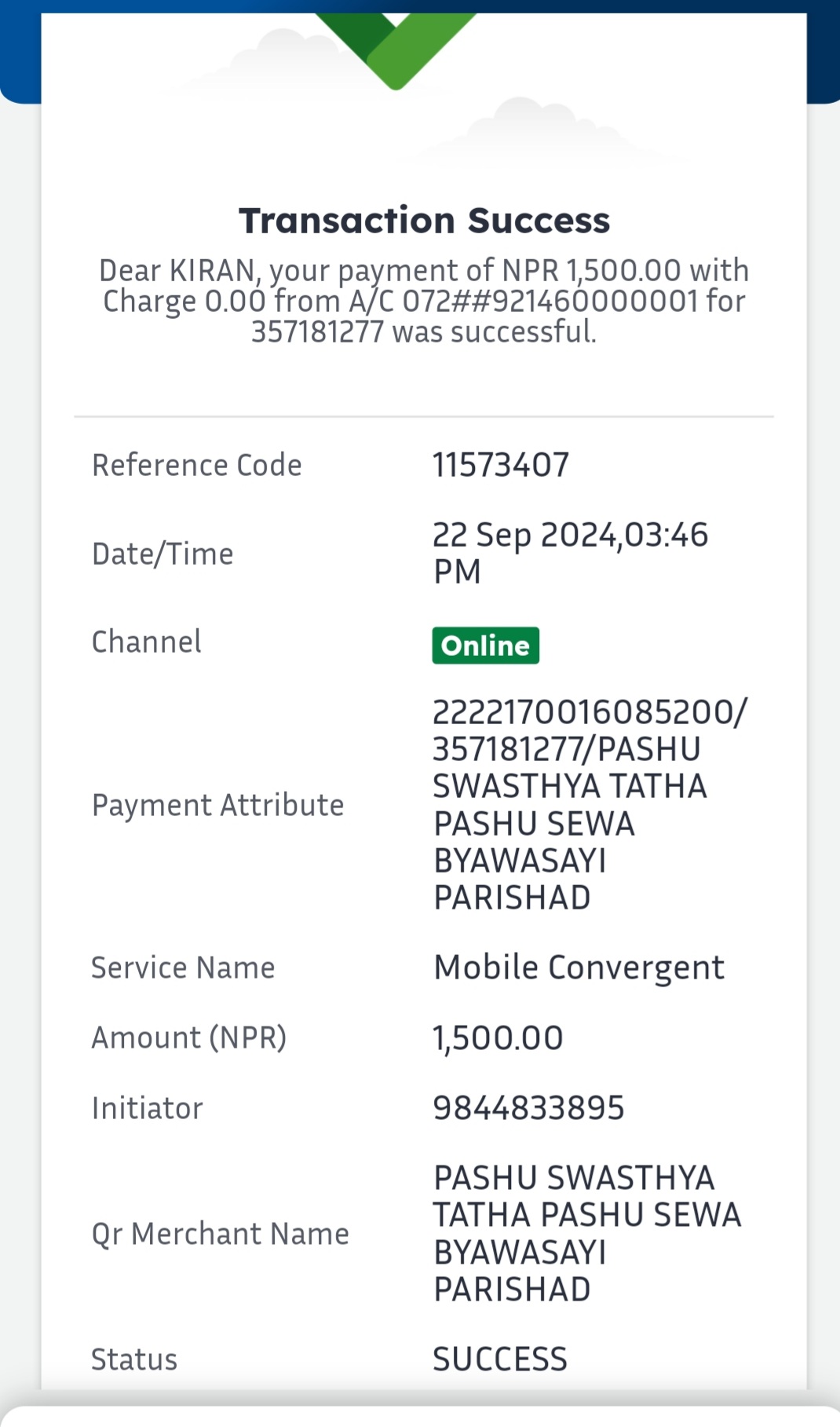Tap the SUCCESS status value

pos(500,1359)
